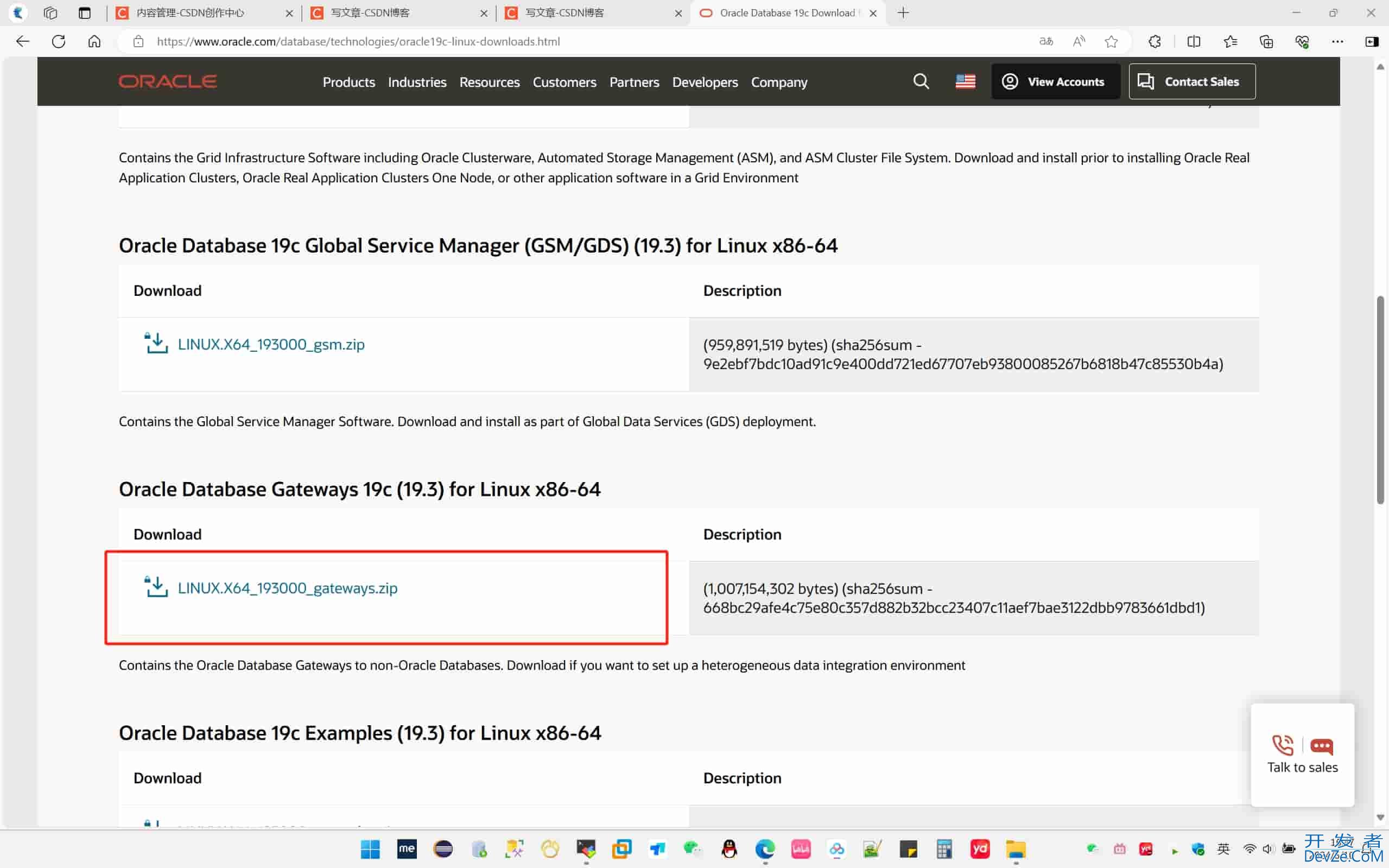Download LINUX.X64_193000_gateways.zip link
1389x868 pixels.
point(288,588)
